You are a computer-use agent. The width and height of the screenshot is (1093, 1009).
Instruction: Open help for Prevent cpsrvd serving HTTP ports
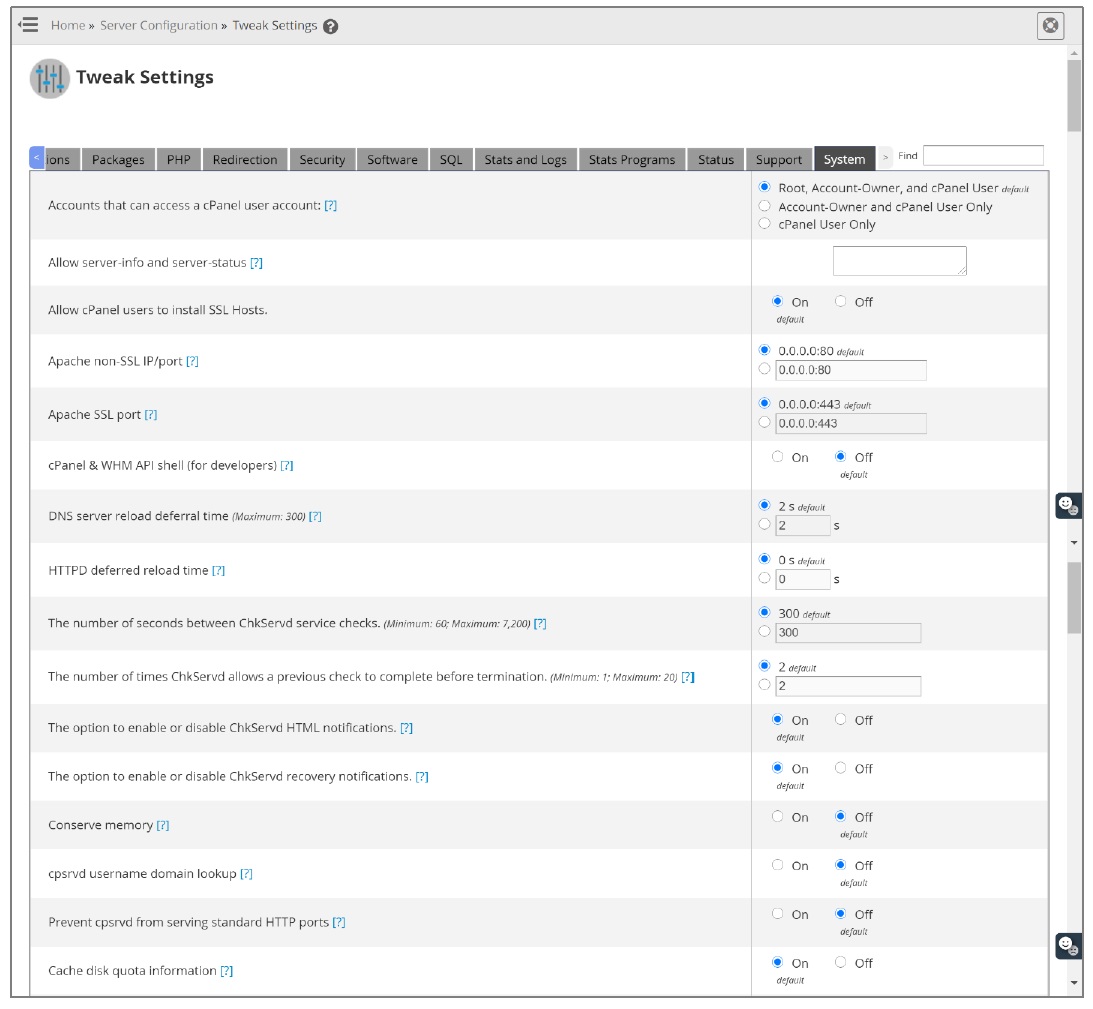339,923
